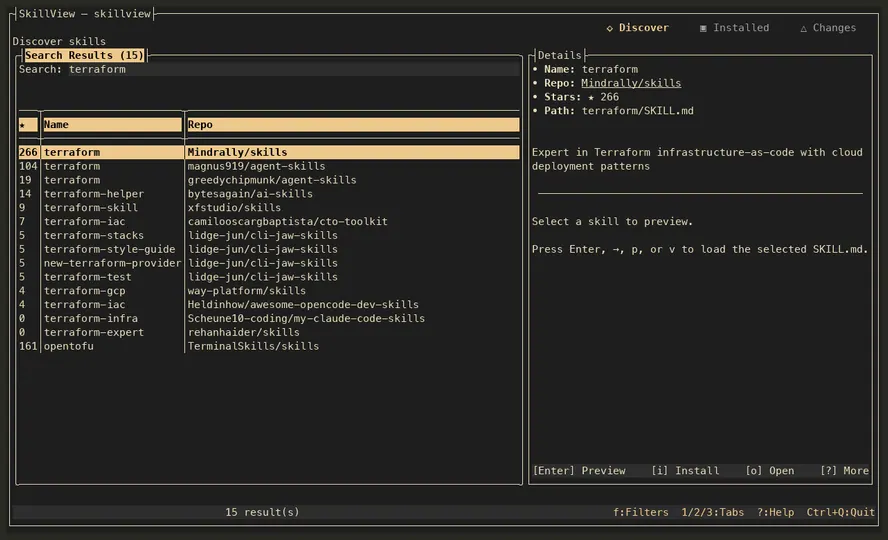Click the Details panel title
Screen dimensions: 888x540
559,55
